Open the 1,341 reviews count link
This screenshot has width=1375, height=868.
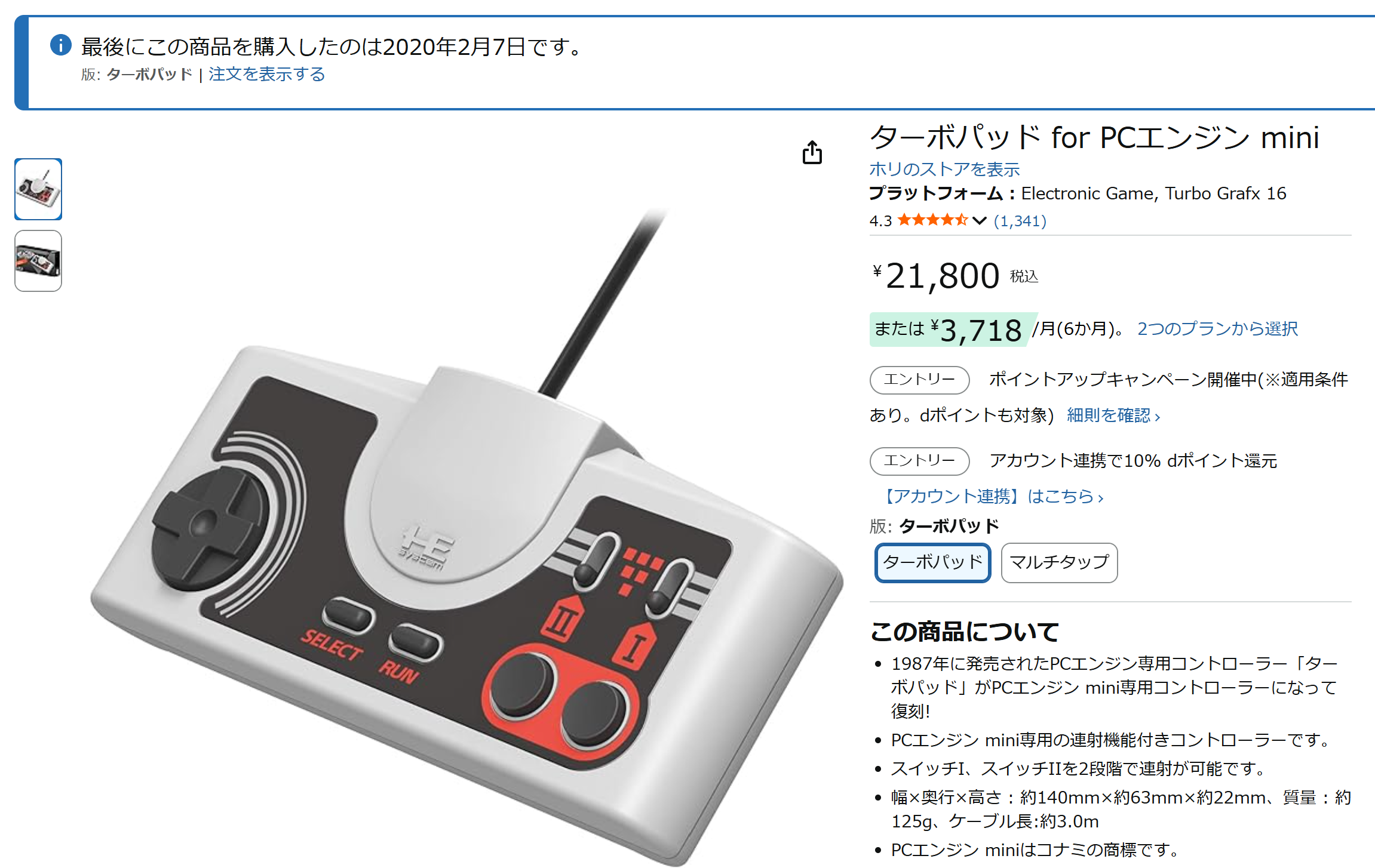coord(1020,221)
